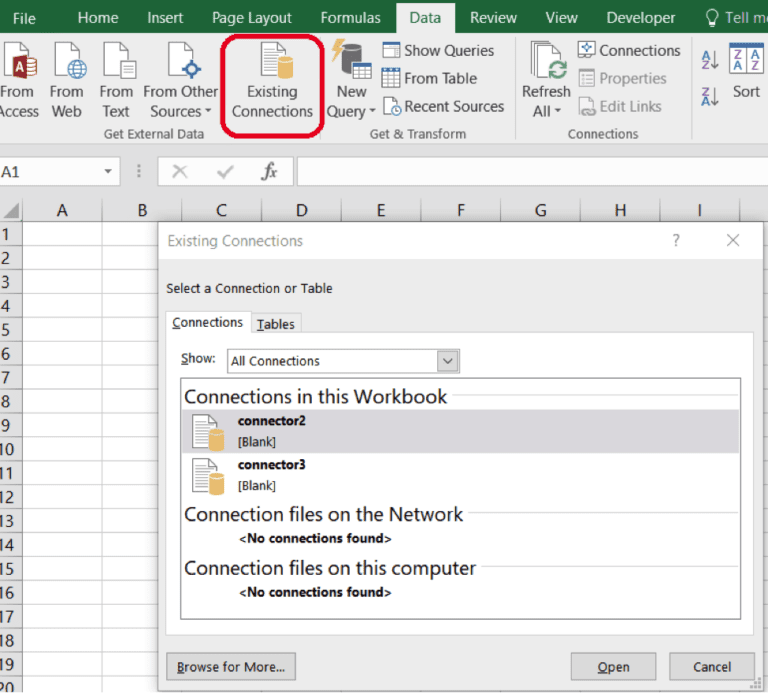
Task: Click Edit Links in Connections group
Action: coord(620,106)
